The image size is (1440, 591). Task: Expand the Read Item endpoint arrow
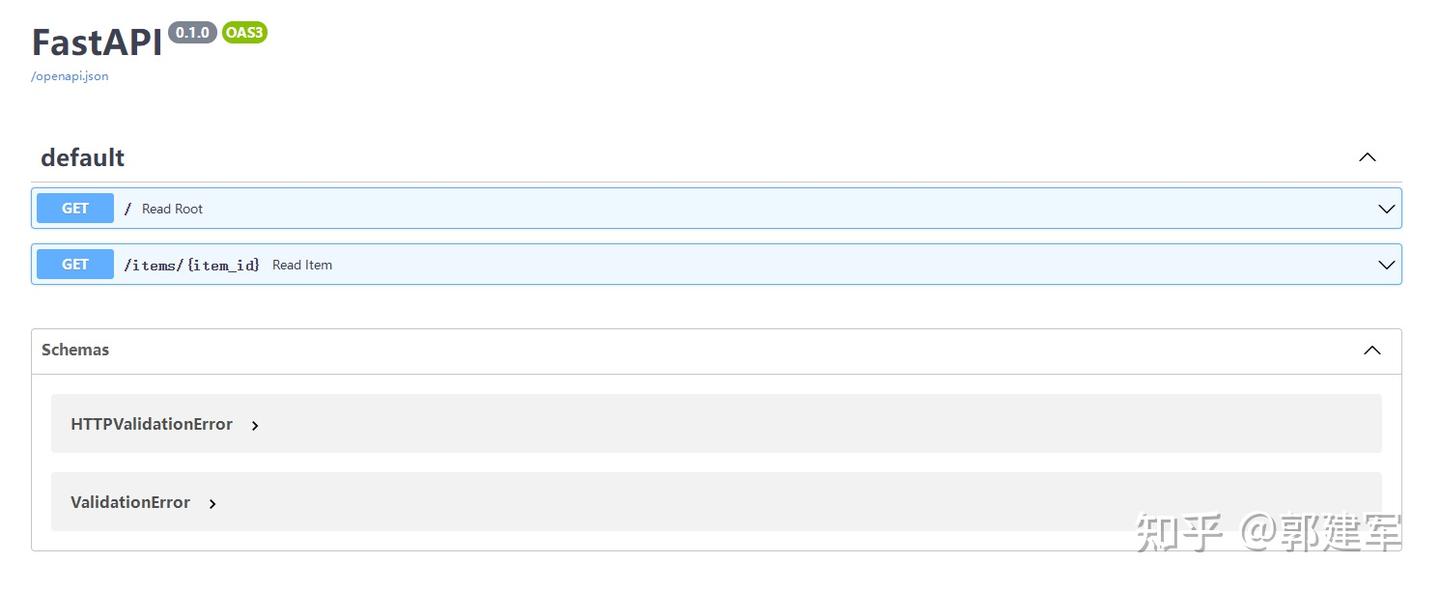[1386, 265]
